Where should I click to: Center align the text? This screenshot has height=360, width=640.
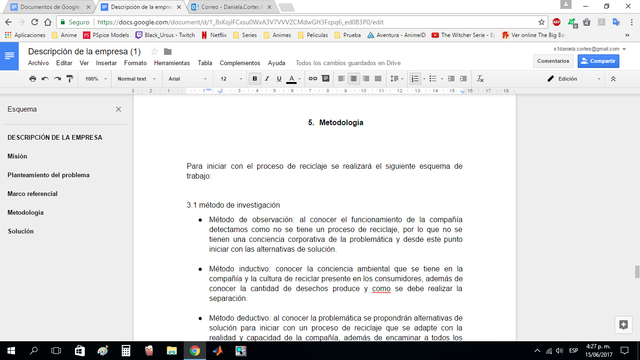353,79
